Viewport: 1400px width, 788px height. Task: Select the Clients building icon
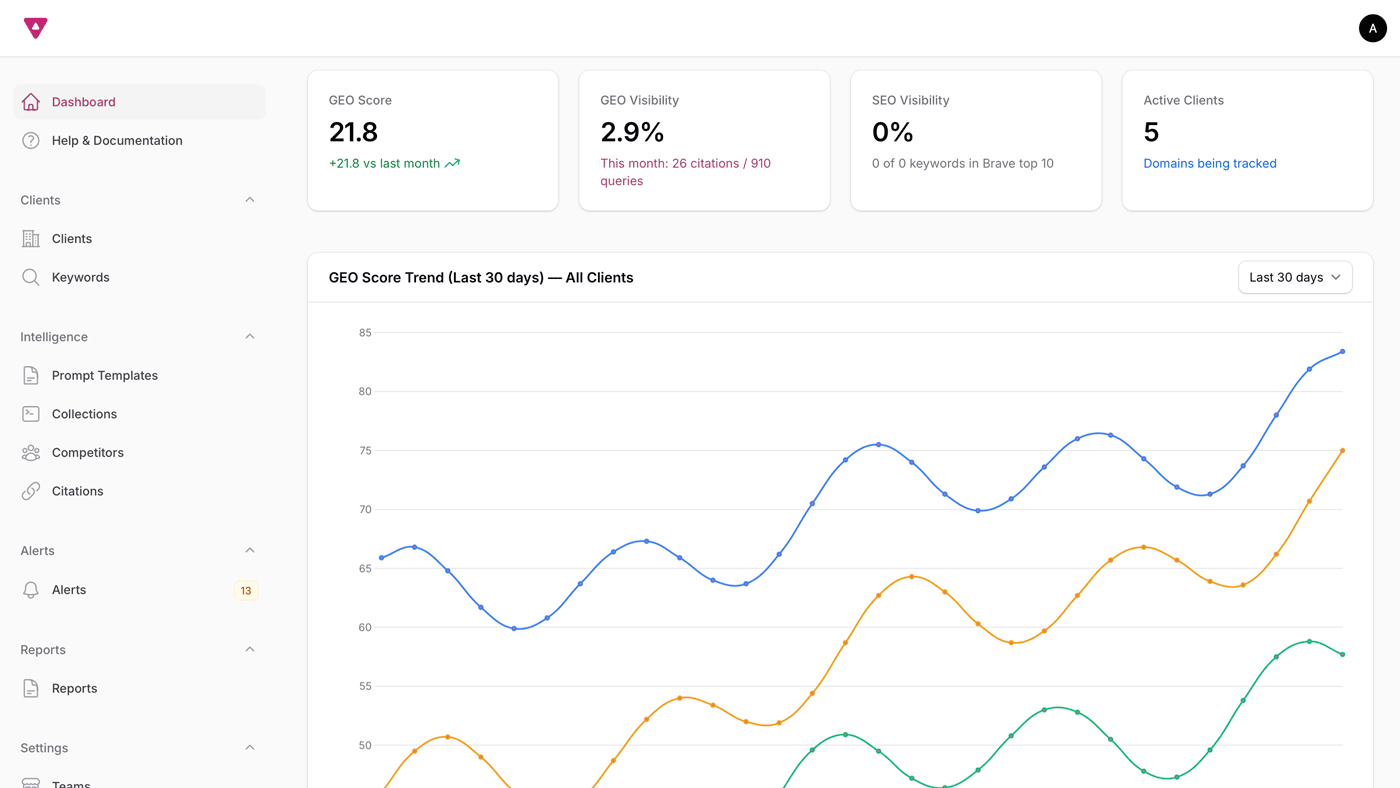coord(30,238)
